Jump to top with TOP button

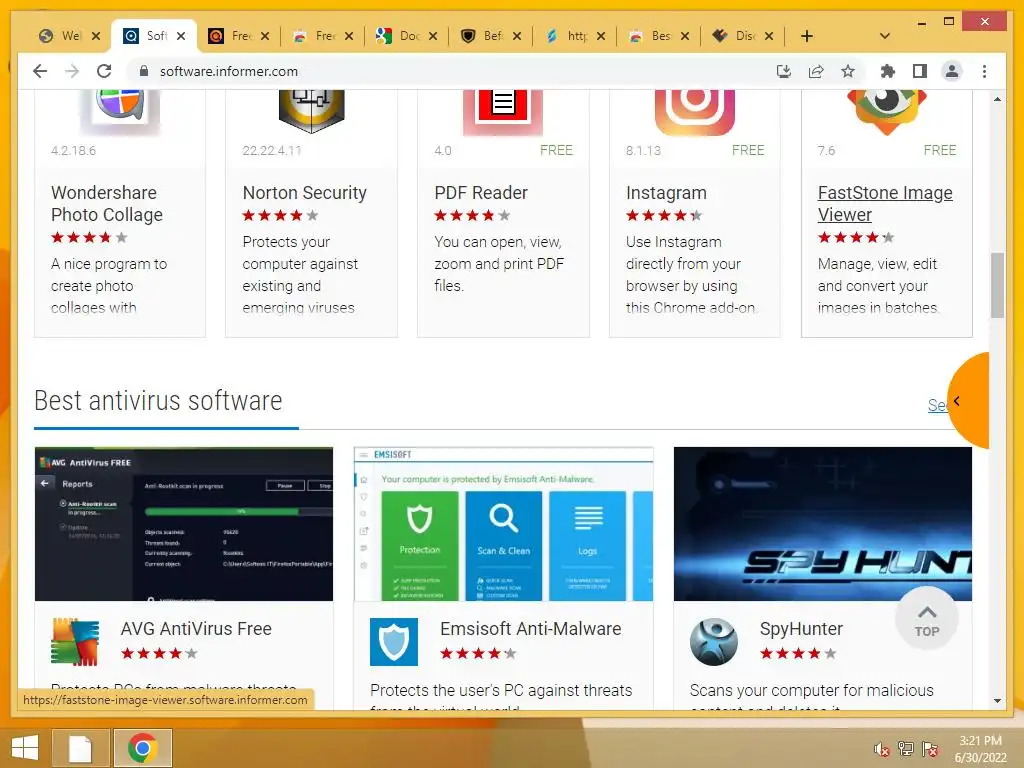[927, 618]
